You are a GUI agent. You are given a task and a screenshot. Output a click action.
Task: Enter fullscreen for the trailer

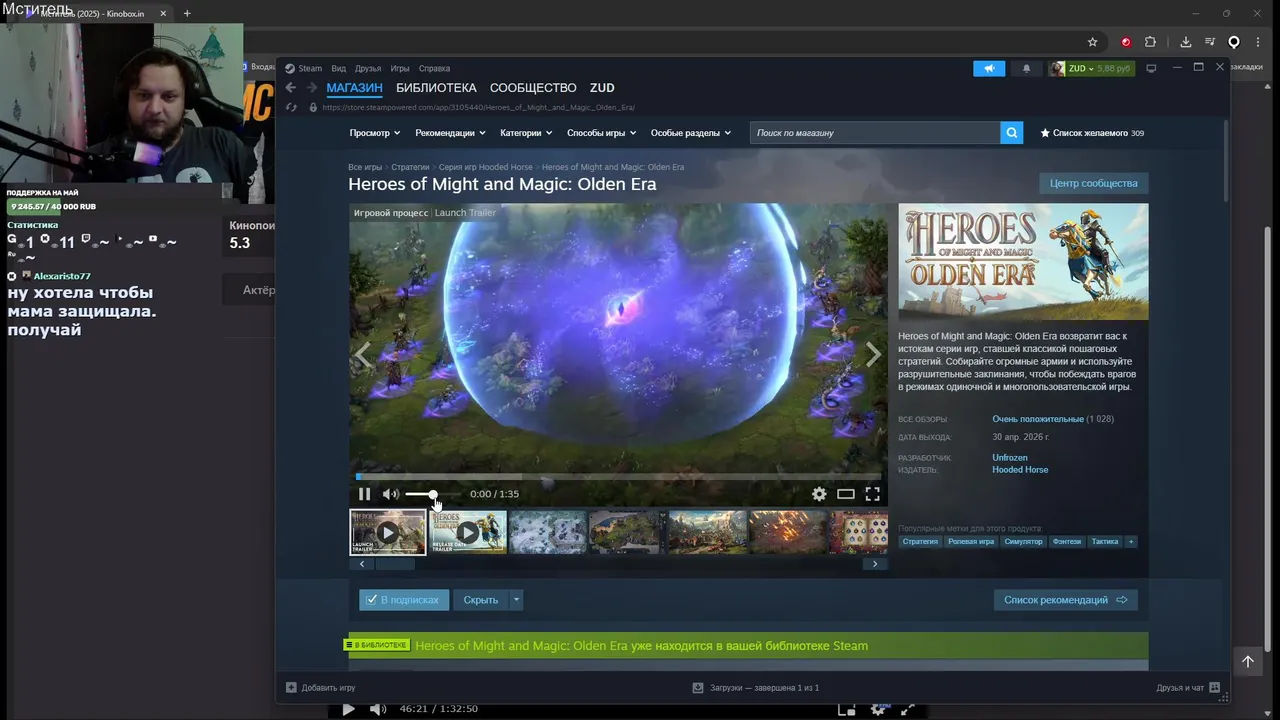(872, 494)
